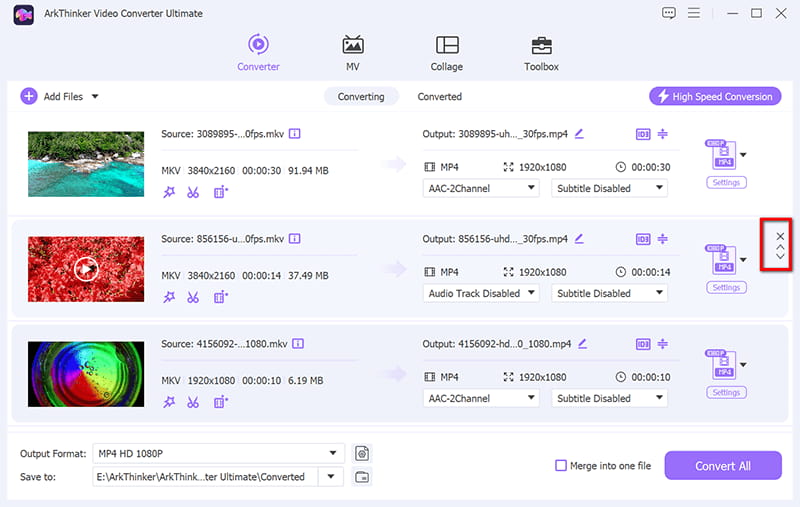Rename output 856156-uhd..._30fps.mp4
The width and height of the screenshot is (800, 507).
coord(579,239)
